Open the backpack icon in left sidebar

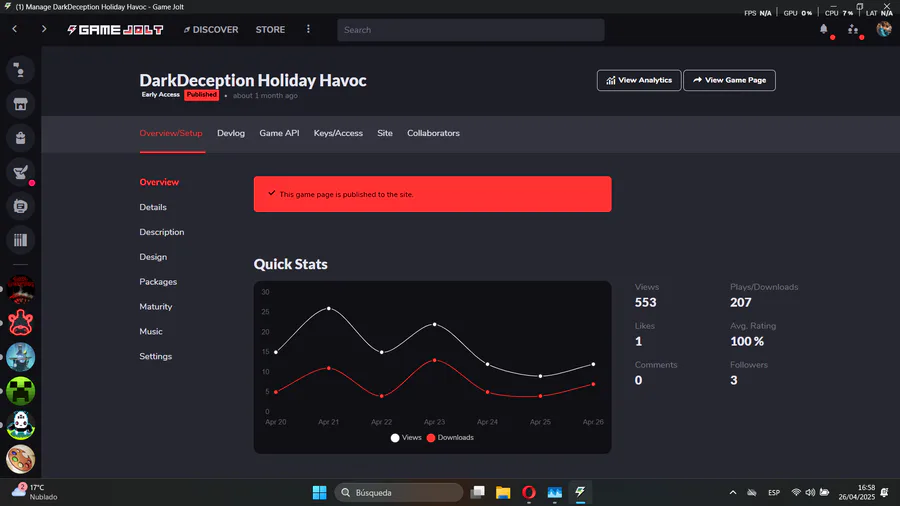tap(20, 138)
